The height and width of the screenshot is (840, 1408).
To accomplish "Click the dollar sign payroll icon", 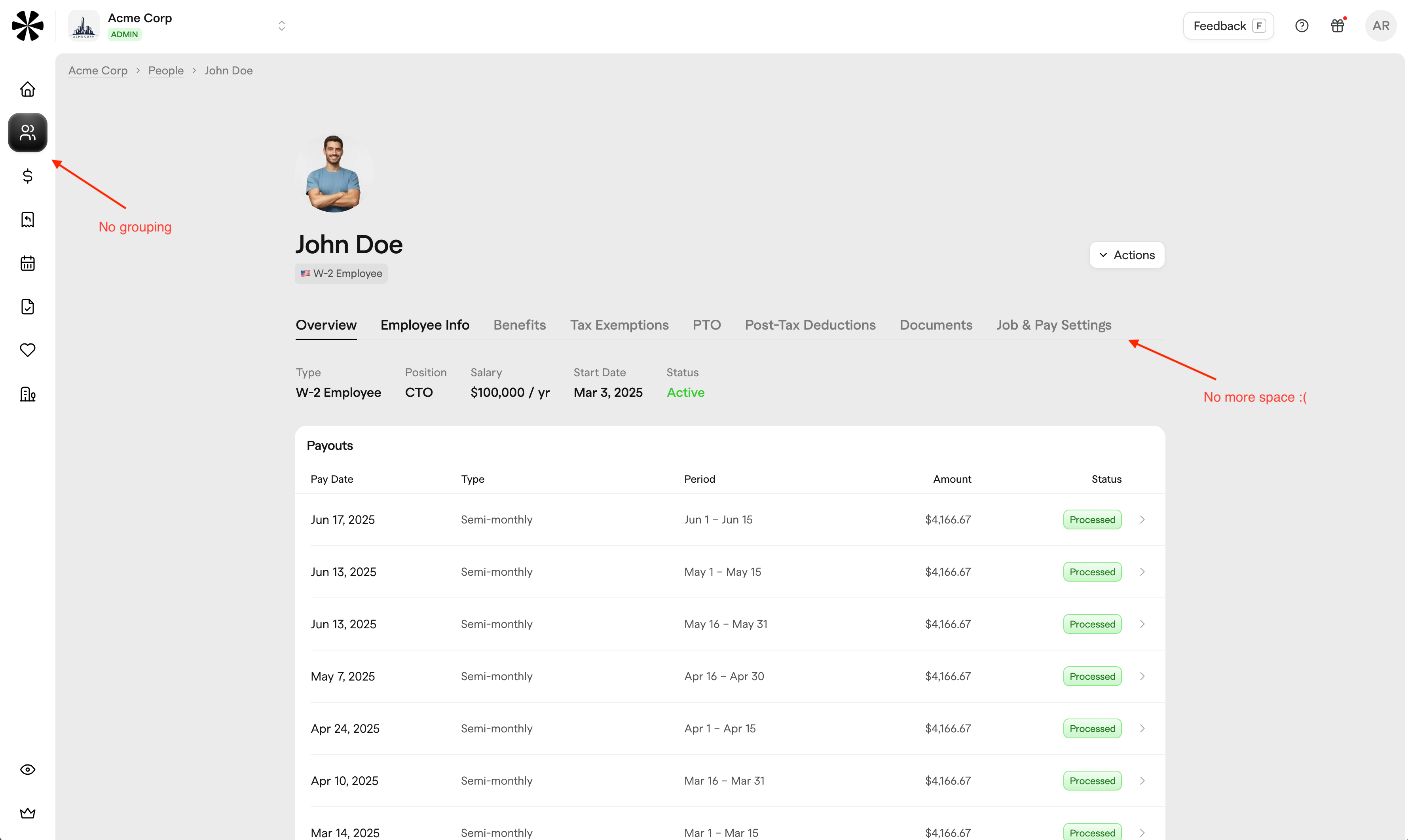I will [27, 176].
